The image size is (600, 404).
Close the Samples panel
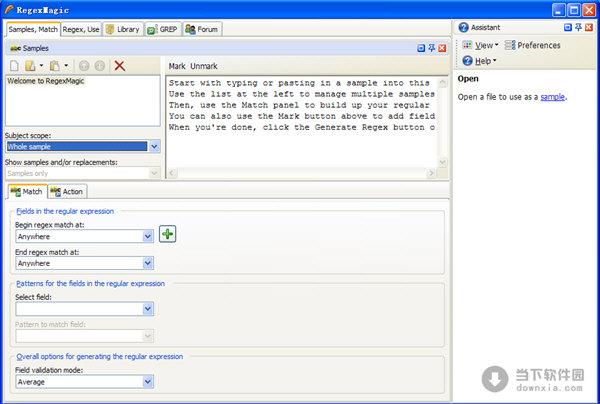pos(442,48)
